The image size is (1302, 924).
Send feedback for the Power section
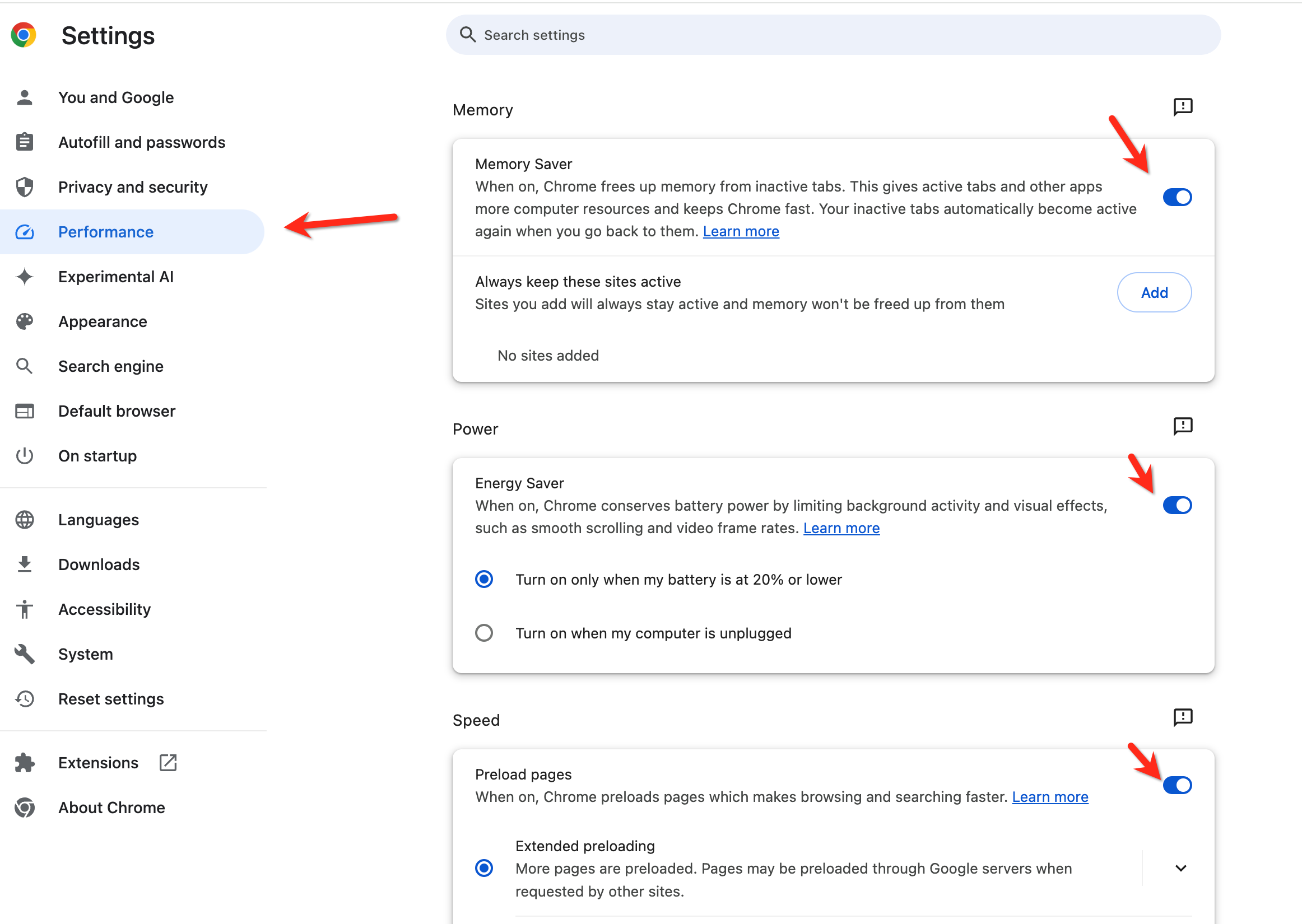click(x=1183, y=426)
